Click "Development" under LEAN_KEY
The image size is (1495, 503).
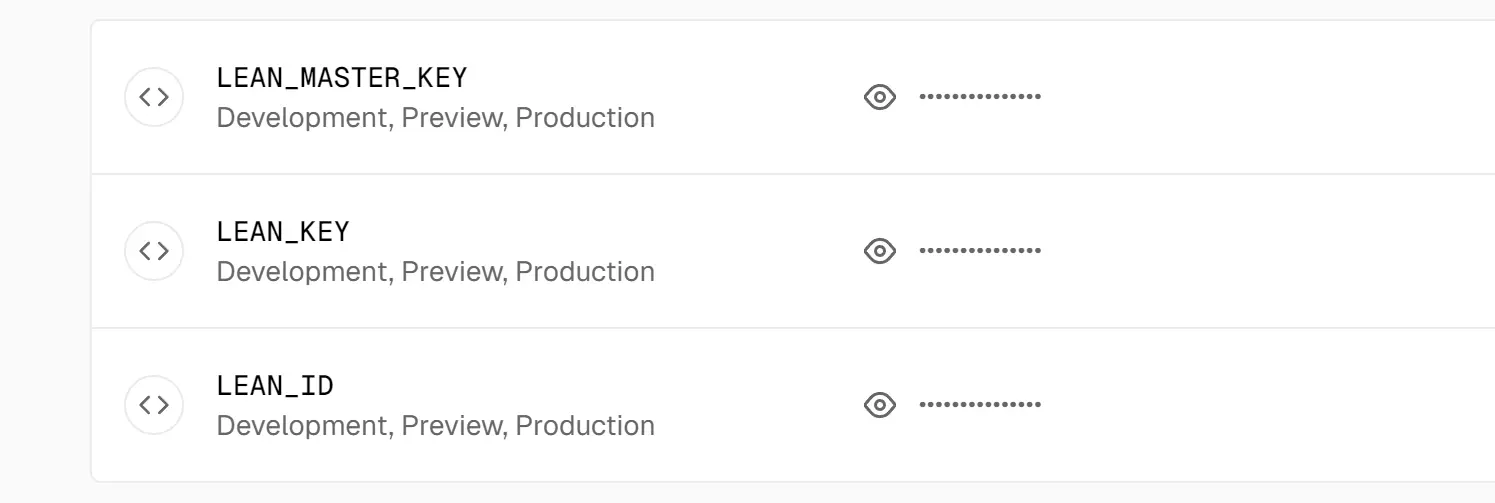click(x=301, y=272)
